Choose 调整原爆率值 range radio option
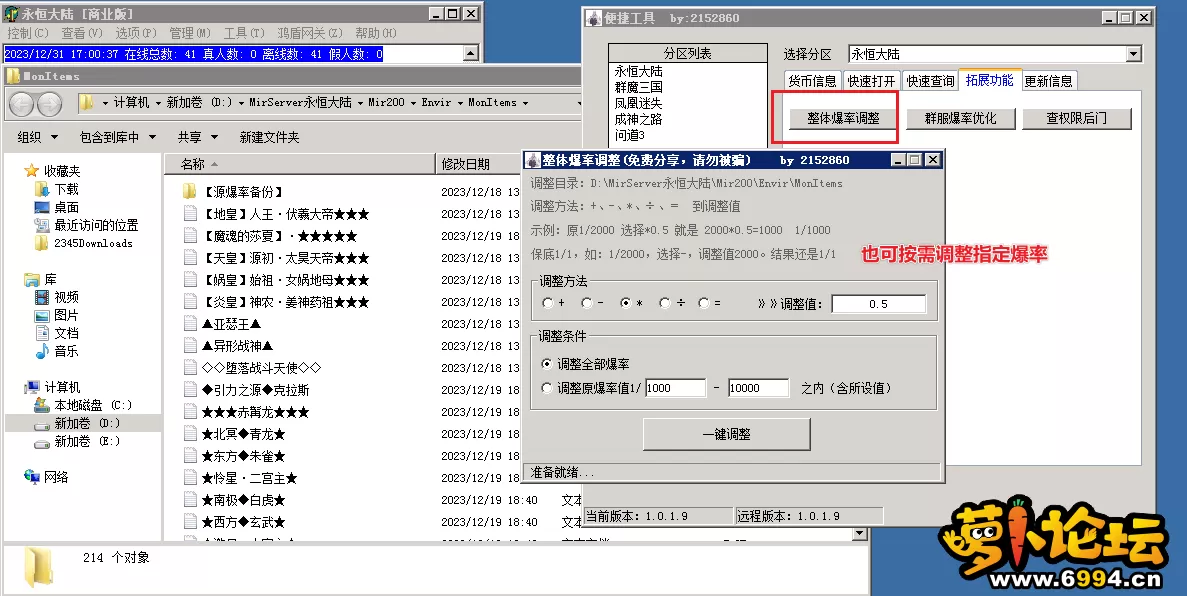The image size is (1187, 596). (547, 388)
